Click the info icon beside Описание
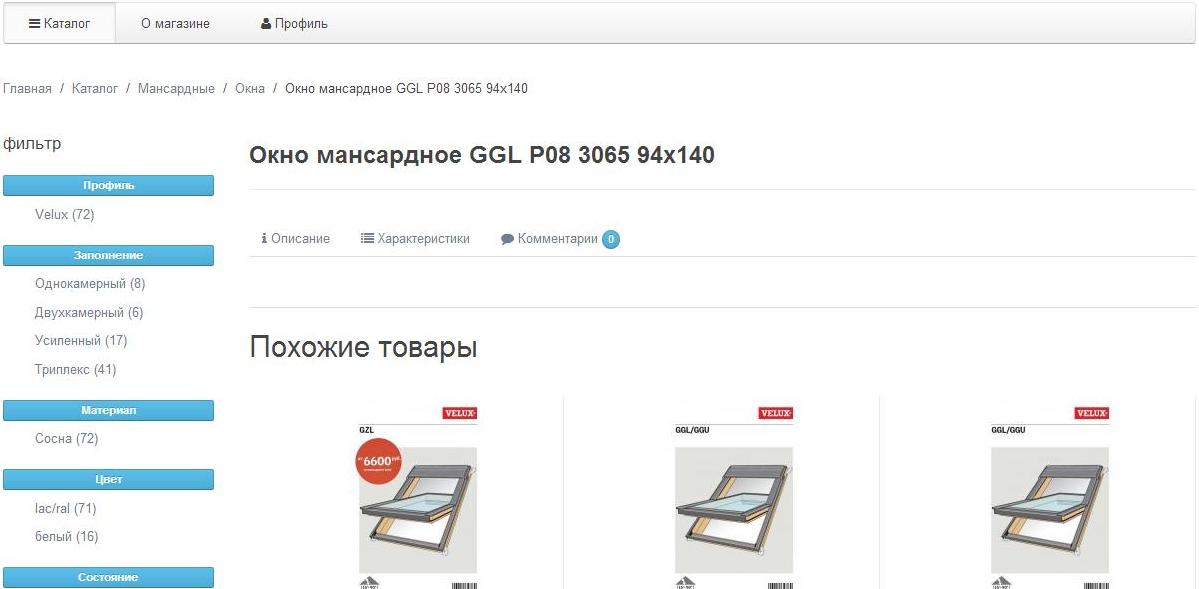Screen dimensions: 1199x589 (x=265, y=239)
